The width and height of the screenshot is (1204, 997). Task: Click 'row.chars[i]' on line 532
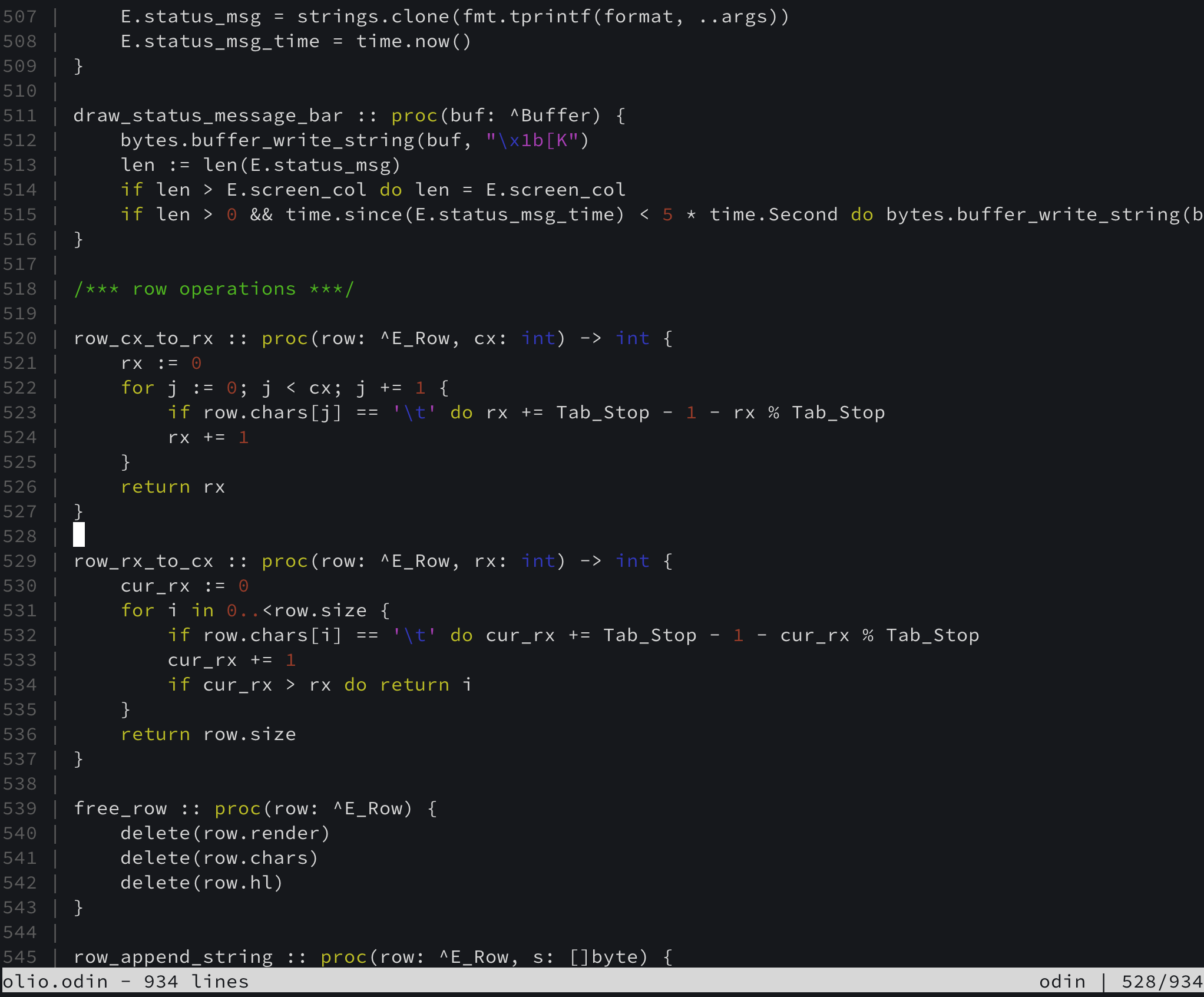272,635
